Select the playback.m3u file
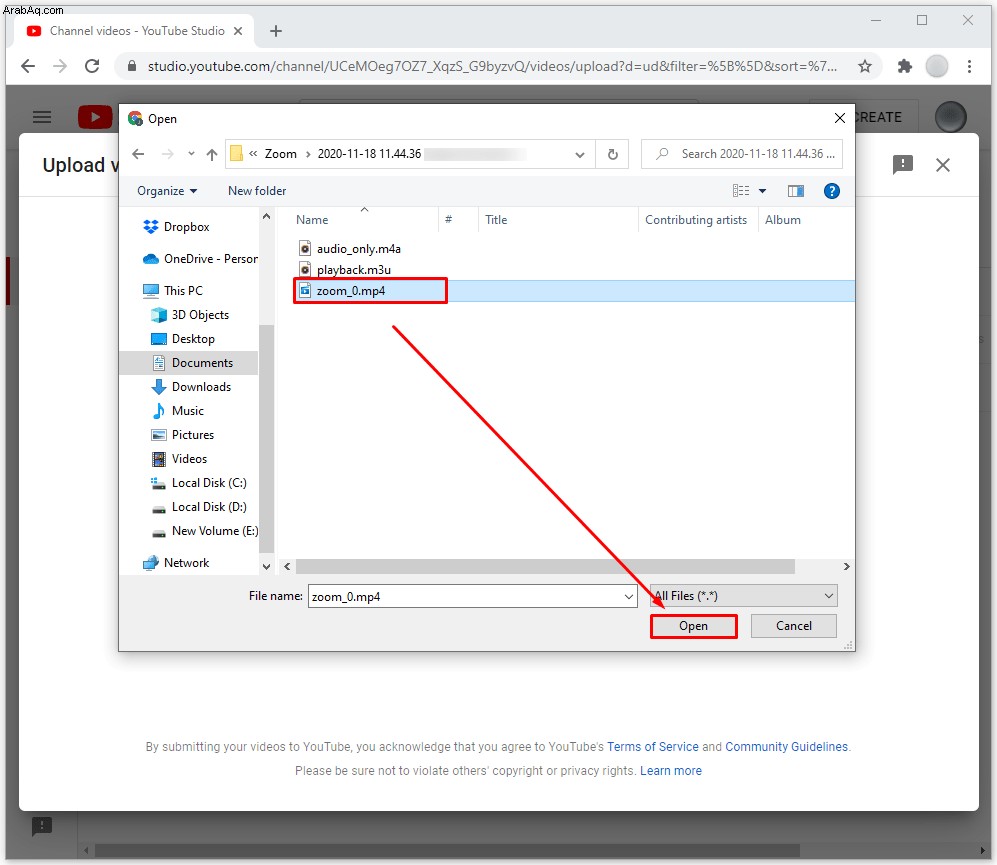This screenshot has height=865, width=997. pos(353,270)
